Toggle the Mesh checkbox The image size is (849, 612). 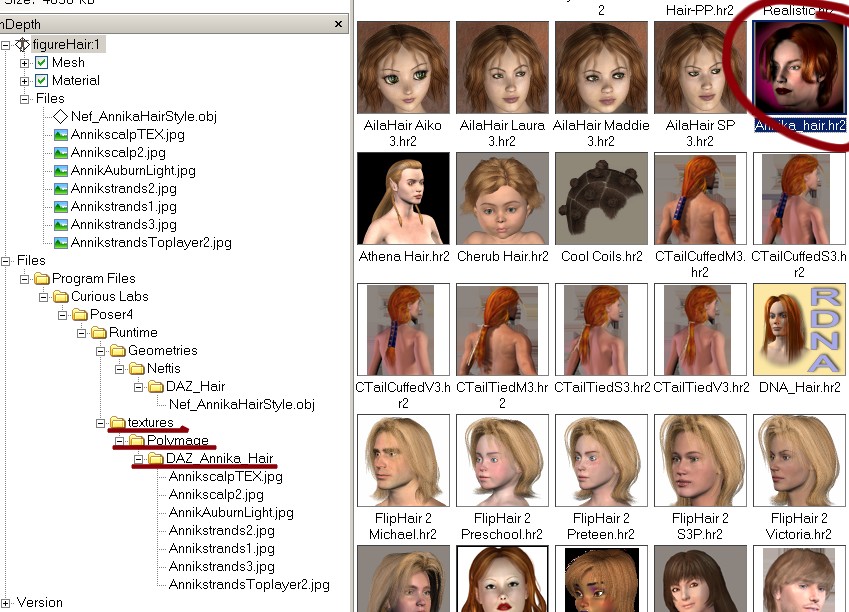pyautogui.click(x=41, y=63)
